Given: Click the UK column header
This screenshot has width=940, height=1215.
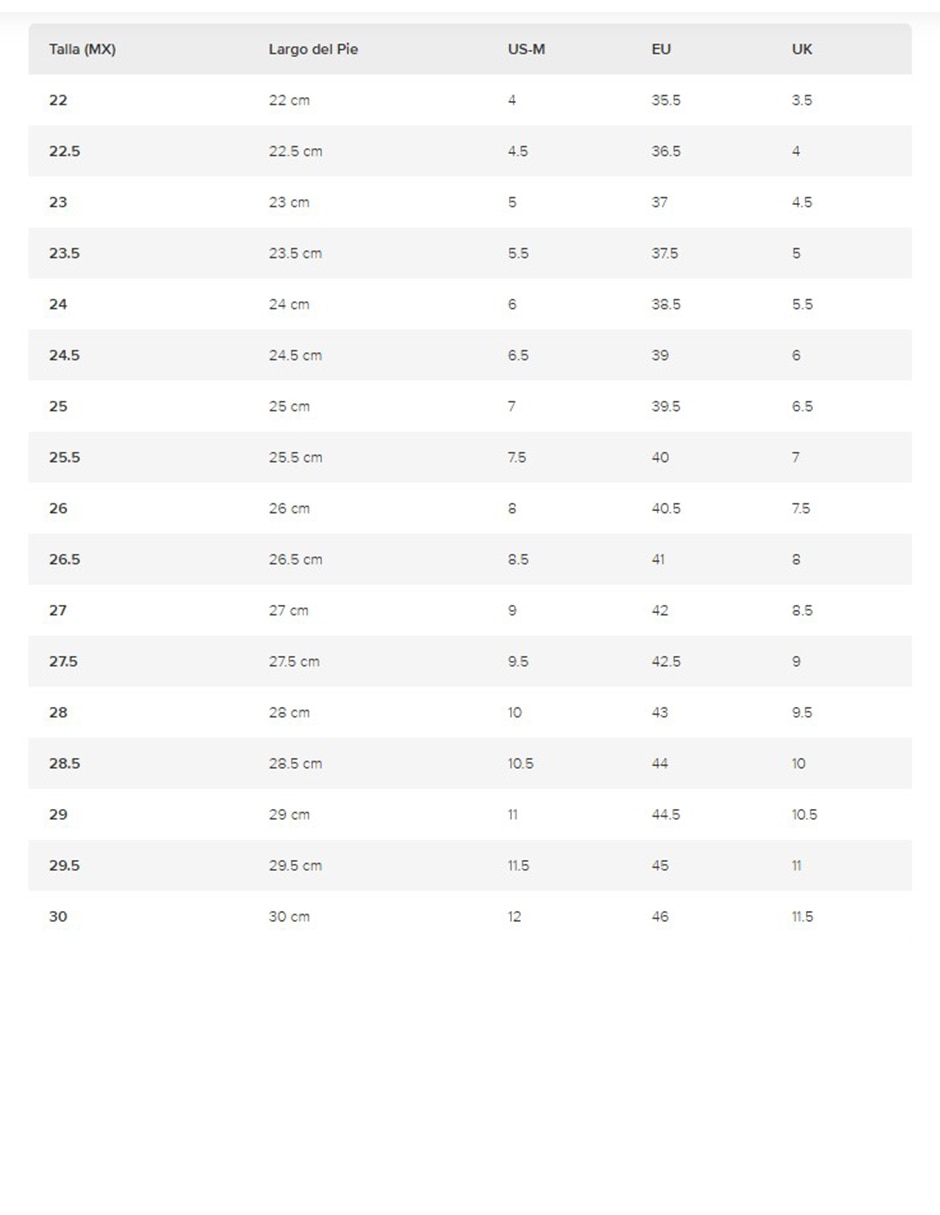Looking at the screenshot, I should [x=802, y=49].
